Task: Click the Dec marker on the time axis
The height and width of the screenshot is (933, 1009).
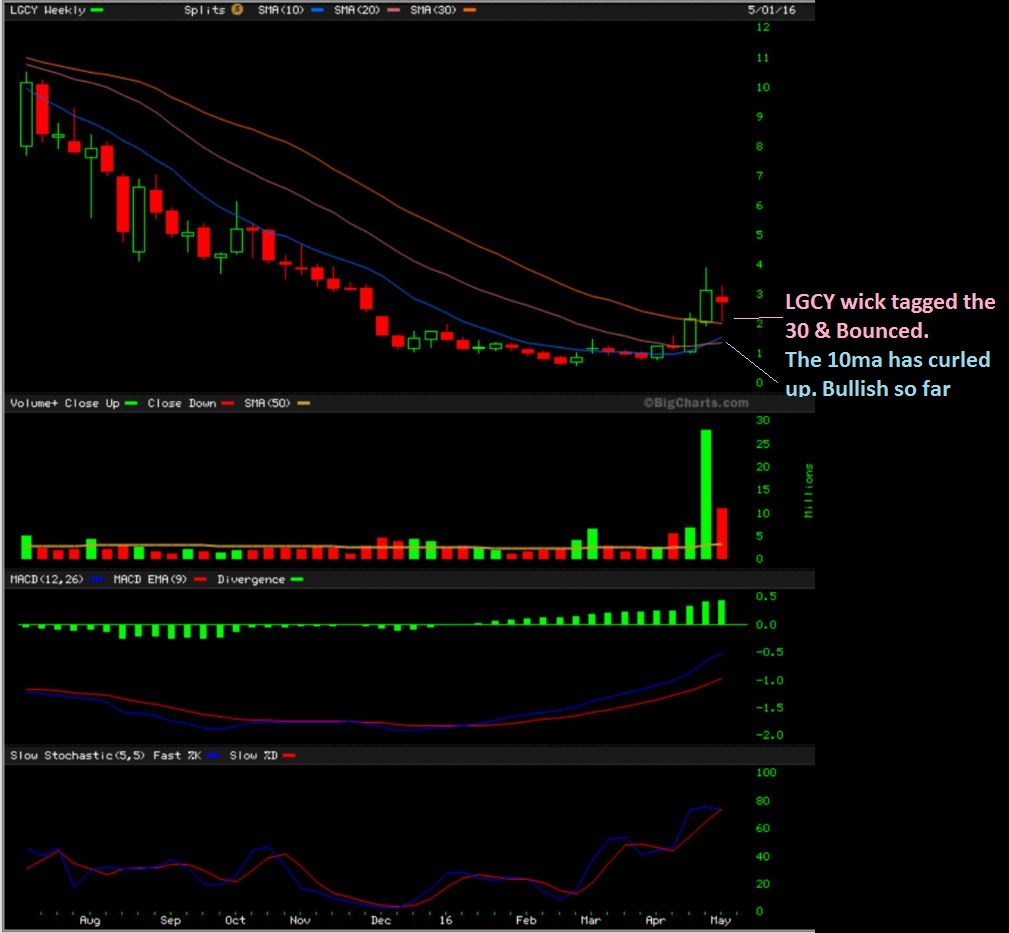Action: (x=381, y=919)
